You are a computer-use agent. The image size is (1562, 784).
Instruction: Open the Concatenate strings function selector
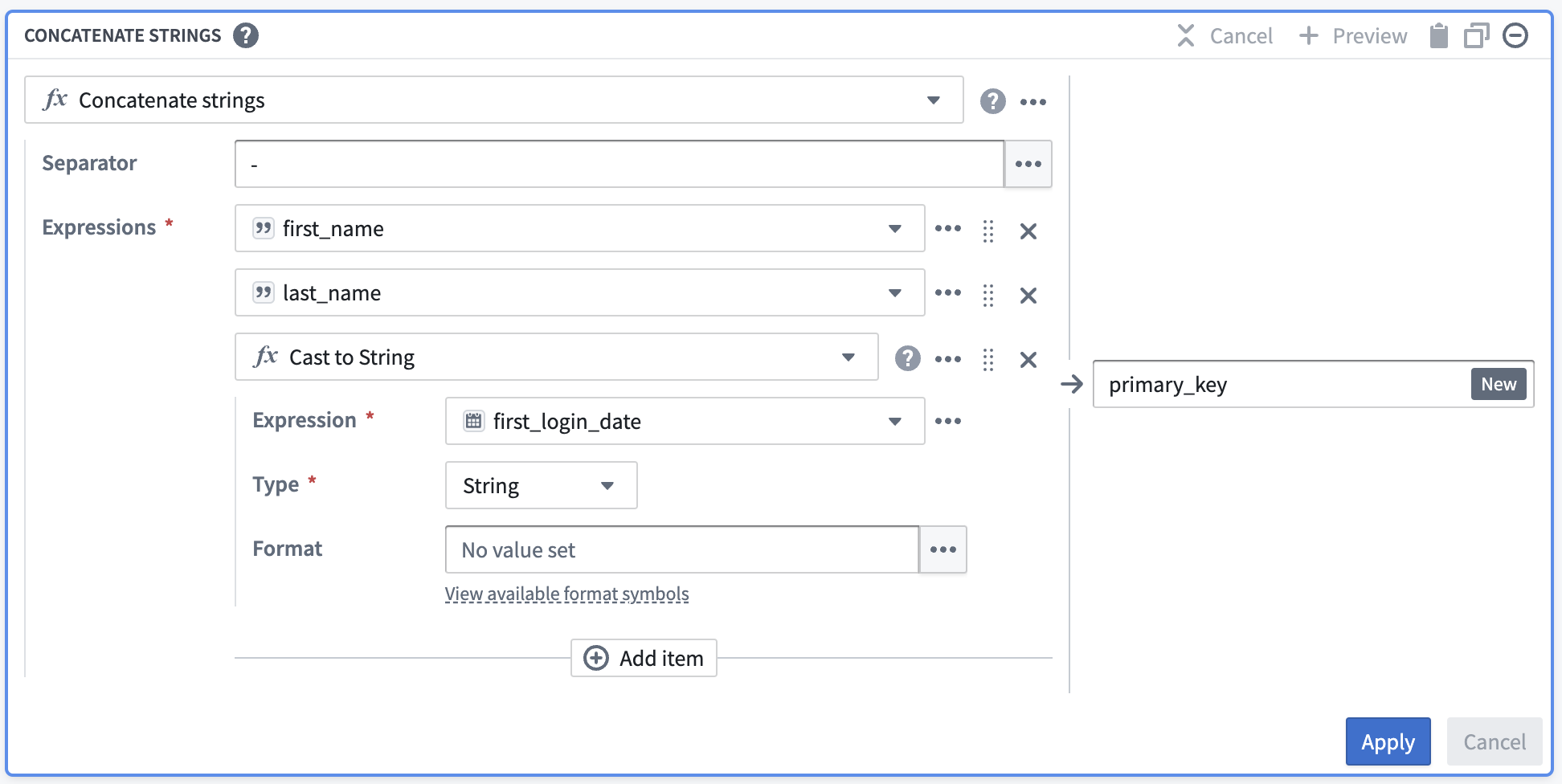[933, 100]
